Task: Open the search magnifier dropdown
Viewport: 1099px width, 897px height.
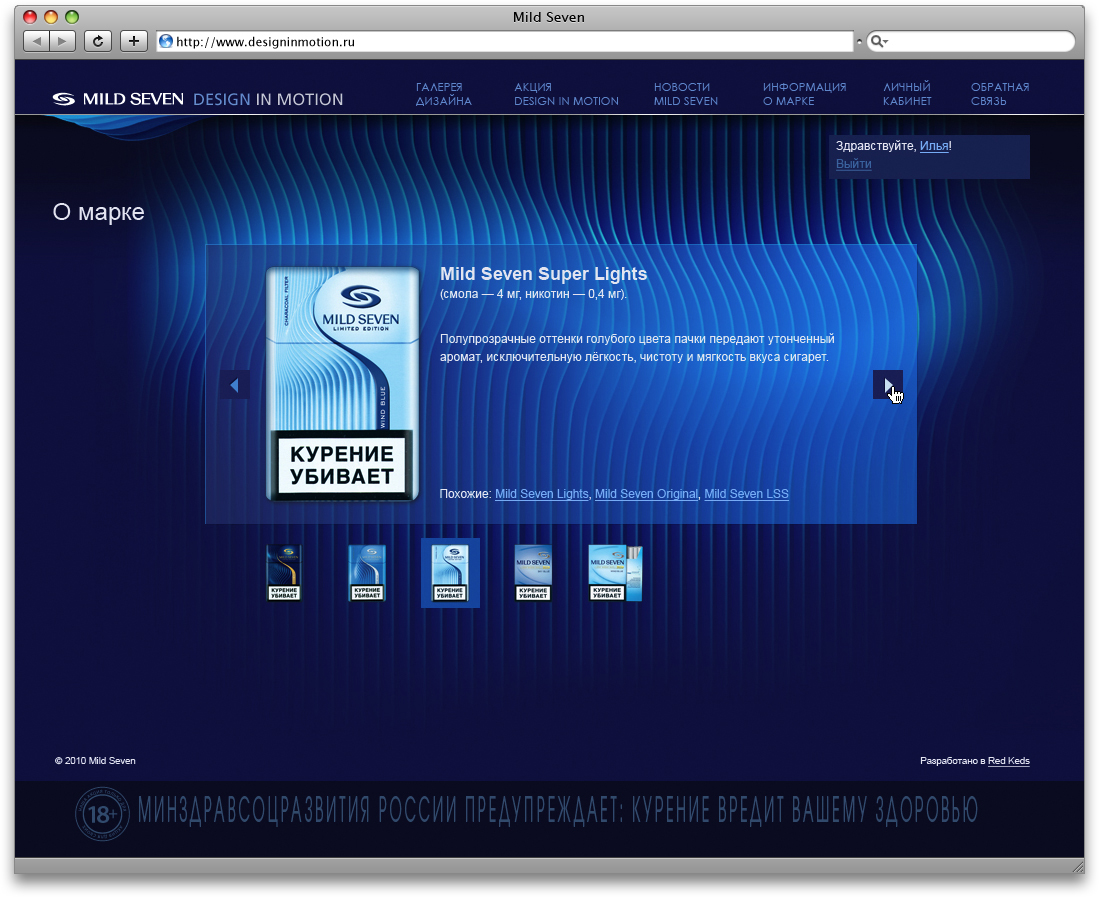Action: [878, 41]
